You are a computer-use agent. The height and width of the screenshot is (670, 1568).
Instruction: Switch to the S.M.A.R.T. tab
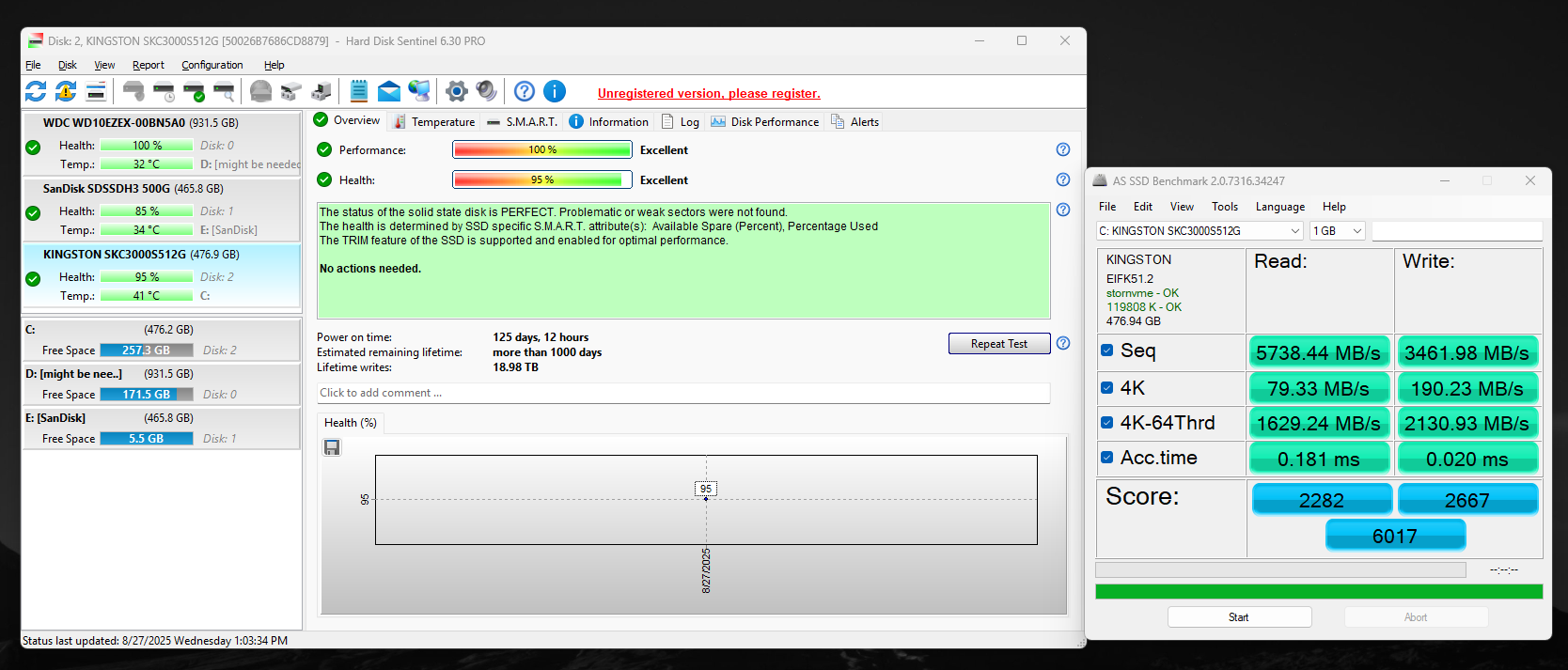[x=522, y=121]
